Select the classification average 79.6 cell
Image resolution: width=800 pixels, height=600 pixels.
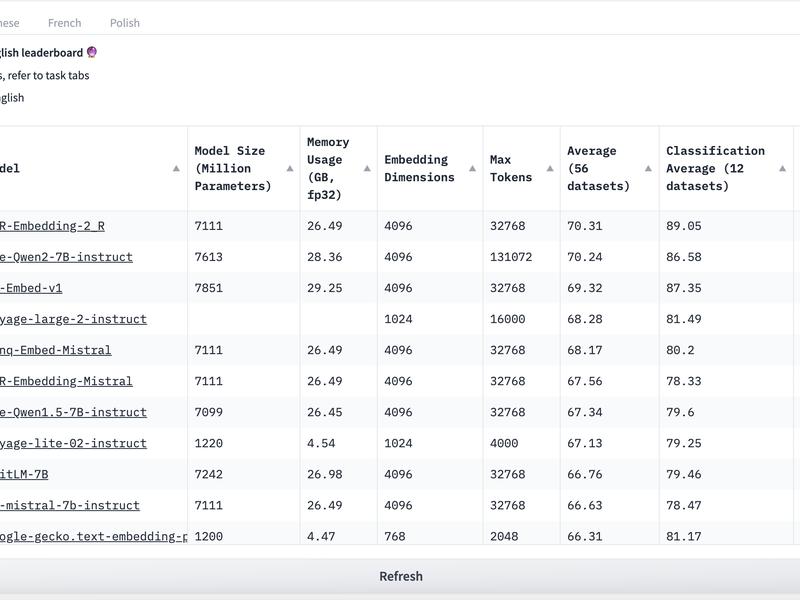click(x=726, y=412)
